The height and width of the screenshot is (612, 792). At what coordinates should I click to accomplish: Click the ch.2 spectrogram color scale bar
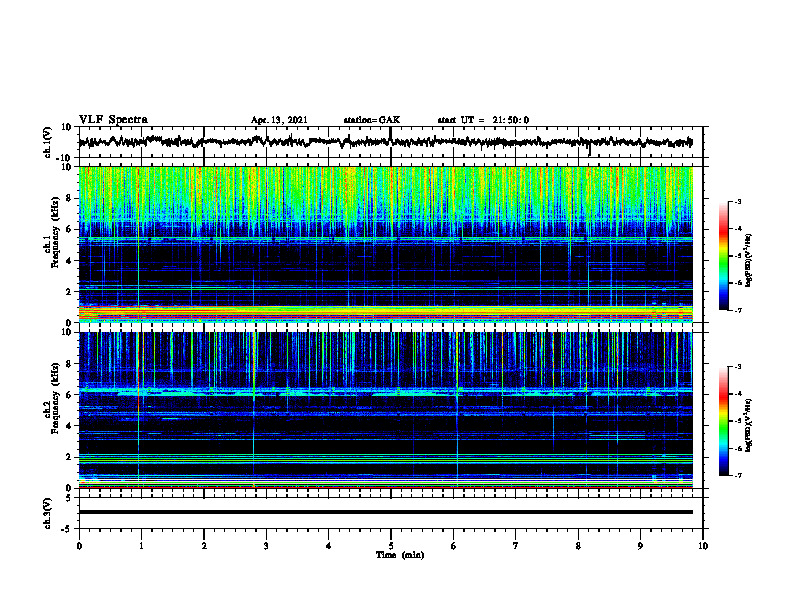pyautogui.click(x=724, y=421)
